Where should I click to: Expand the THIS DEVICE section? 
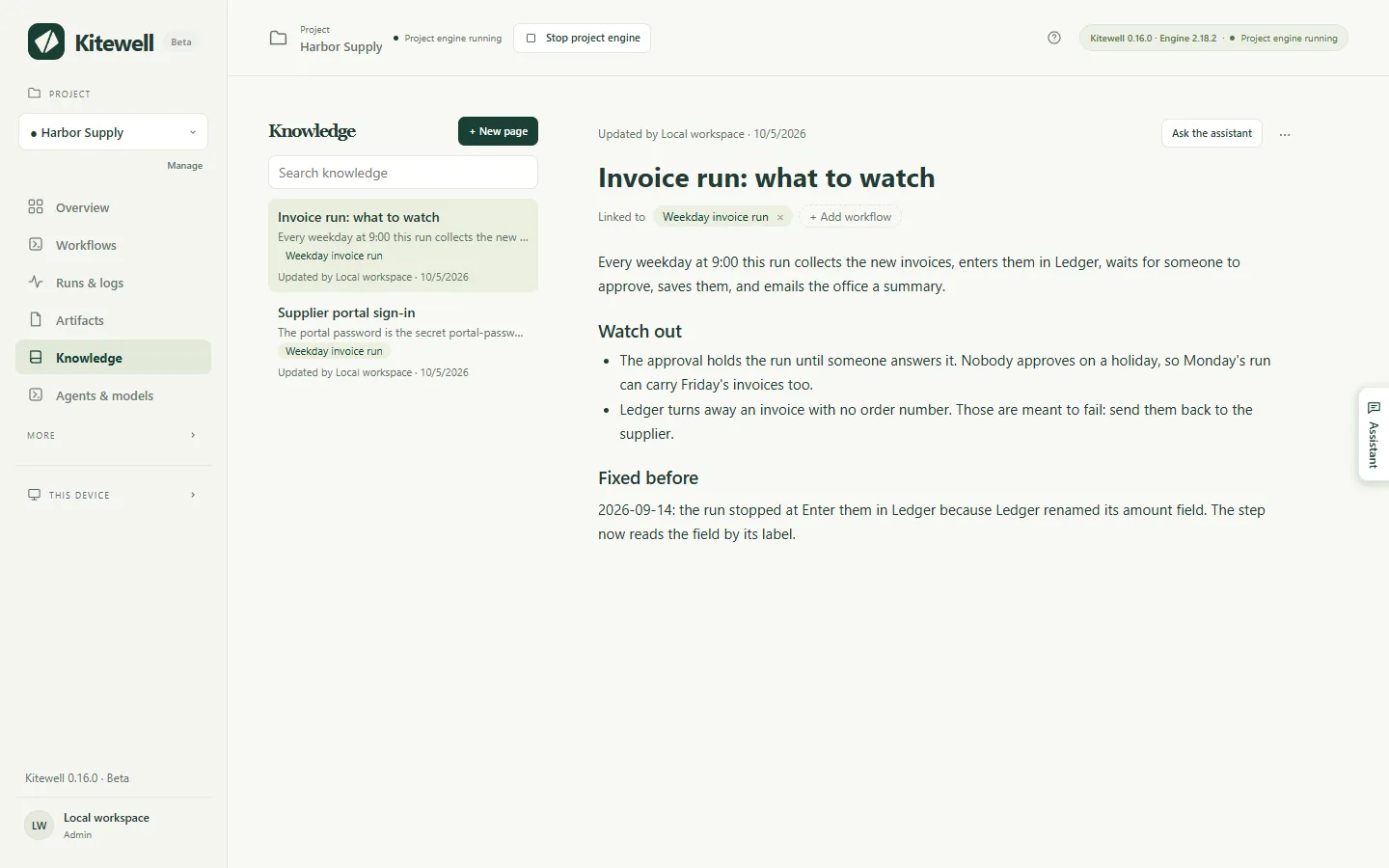(113, 495)
